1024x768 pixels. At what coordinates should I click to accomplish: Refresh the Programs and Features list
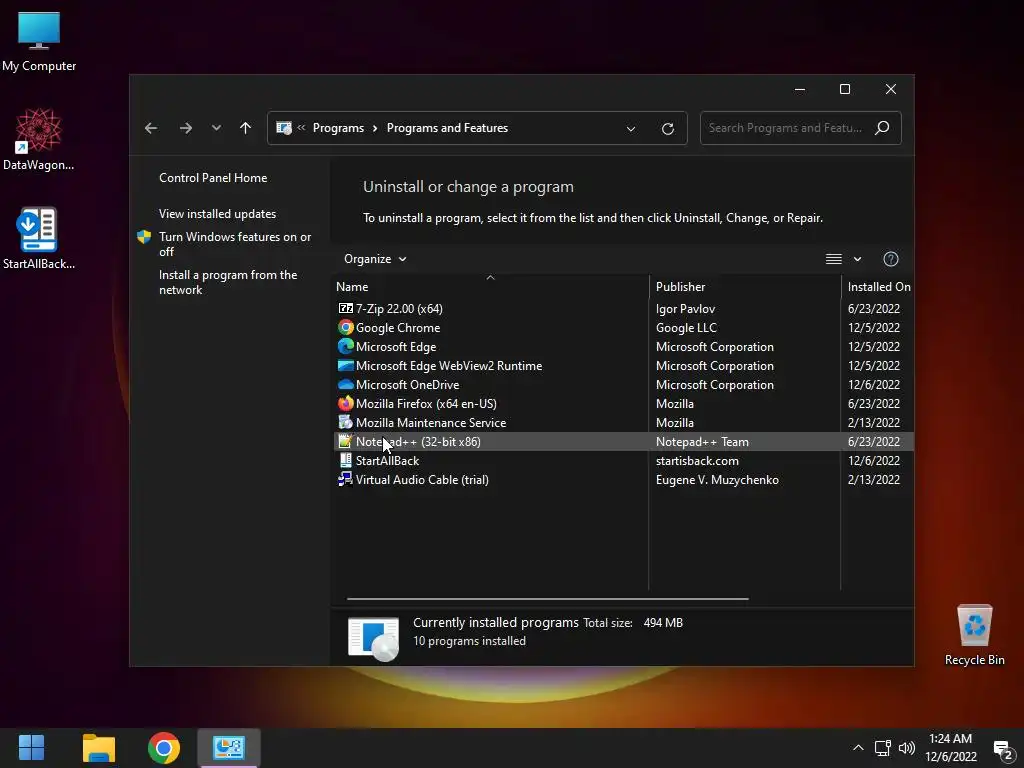coord(667,129)
